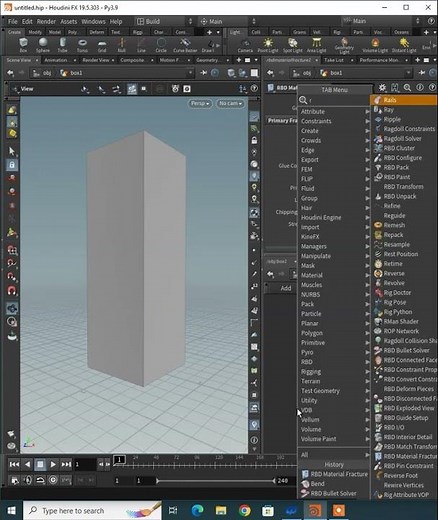Image resolution: width=438 pixels, height=520 pixels.
Task: Click the Add button in lower pane
Action: [x=286, y=288]
